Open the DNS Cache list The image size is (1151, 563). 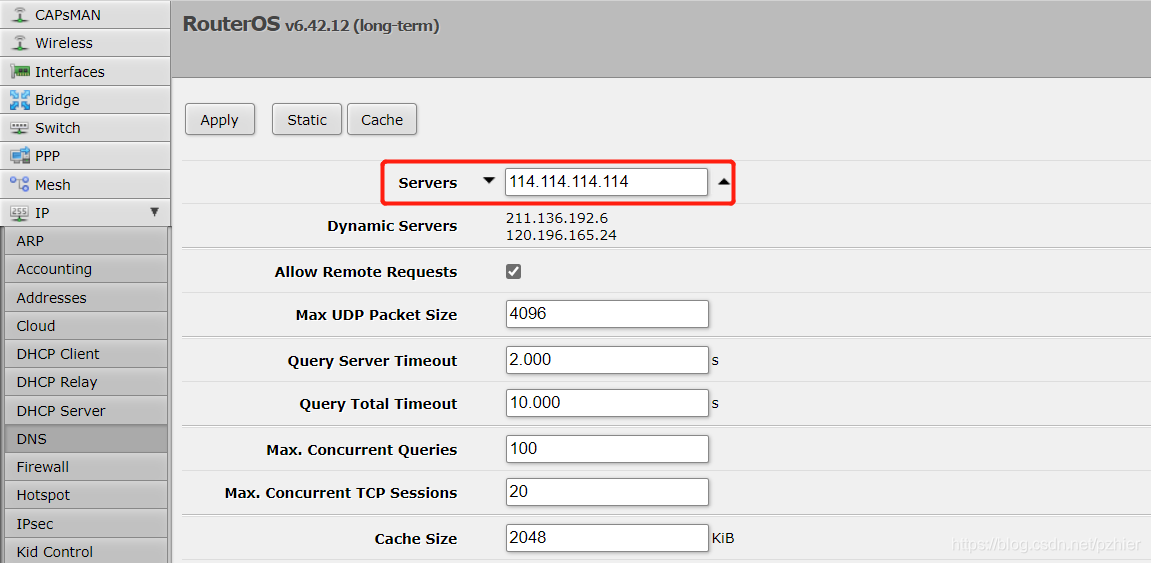(382, 120)
